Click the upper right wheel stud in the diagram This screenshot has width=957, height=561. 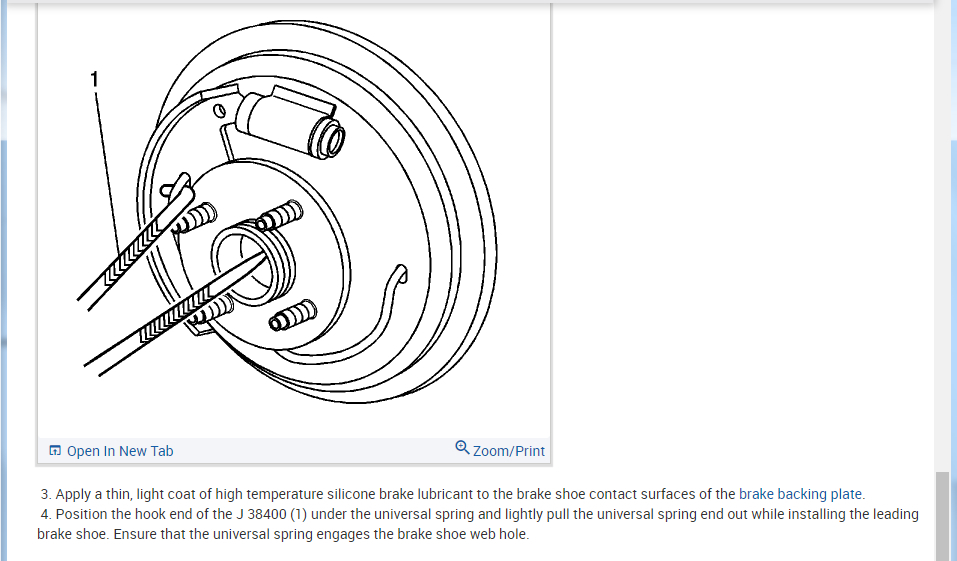(x=279, y=215)
